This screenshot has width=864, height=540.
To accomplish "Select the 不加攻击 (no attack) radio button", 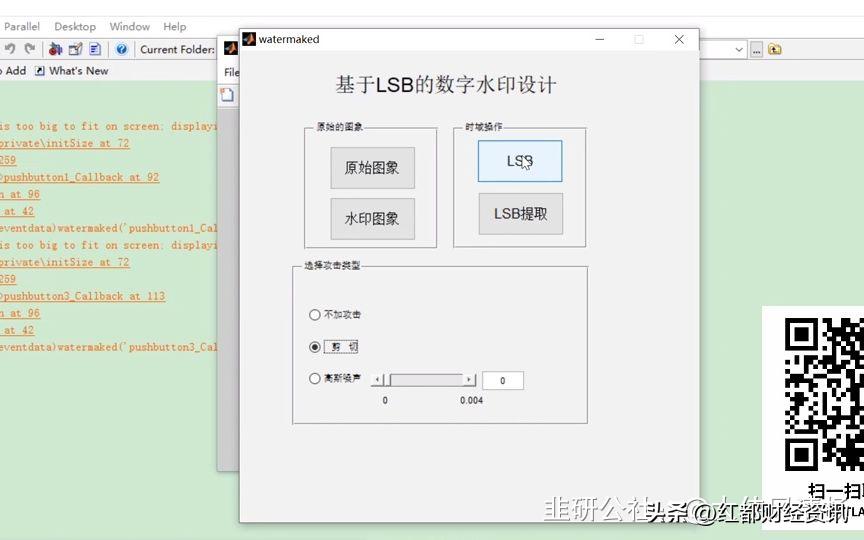I will pyautogui.click(x=314, y=315).
